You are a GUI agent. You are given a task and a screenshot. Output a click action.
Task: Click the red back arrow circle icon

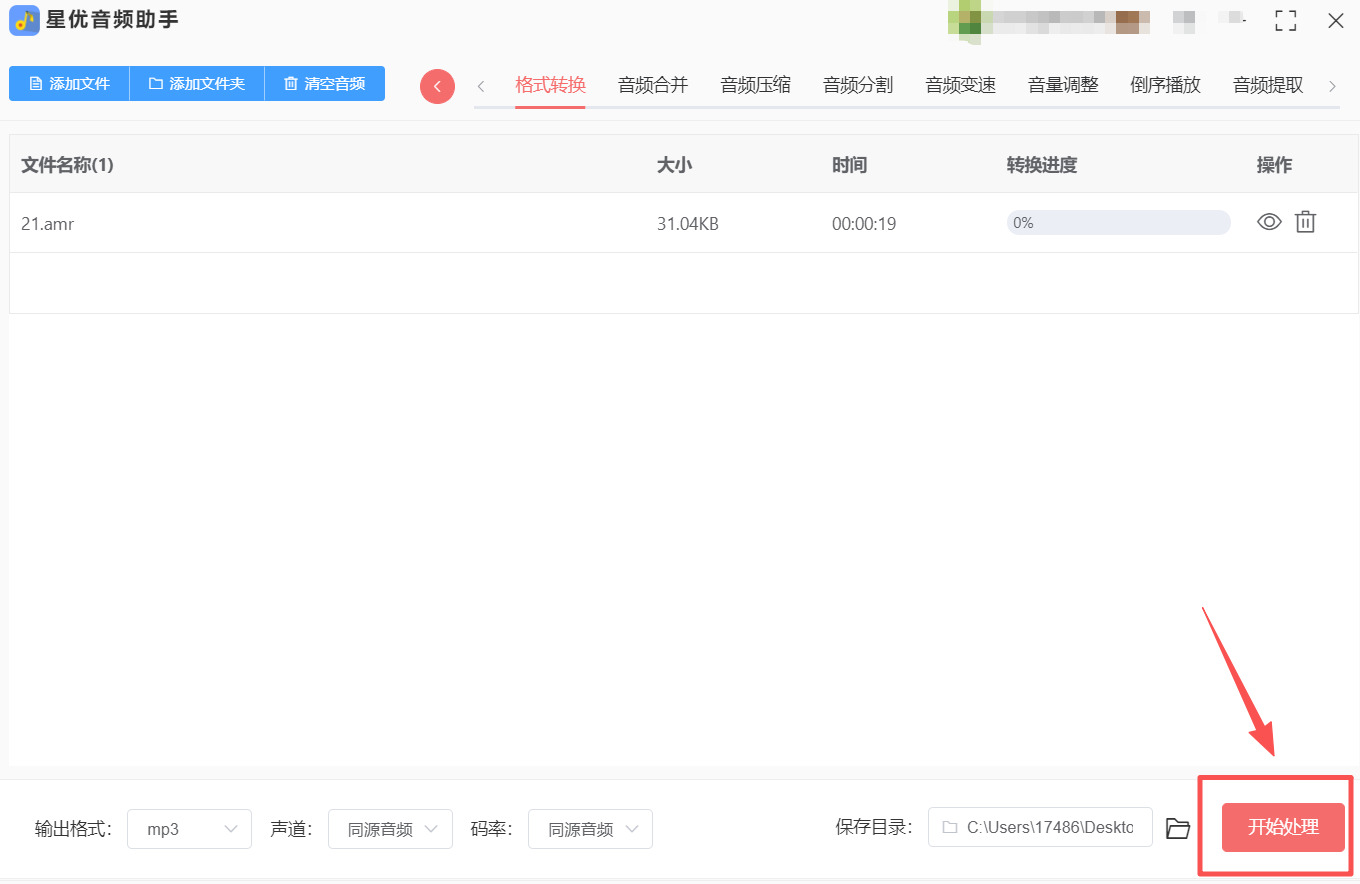click(x=437, y=87)
